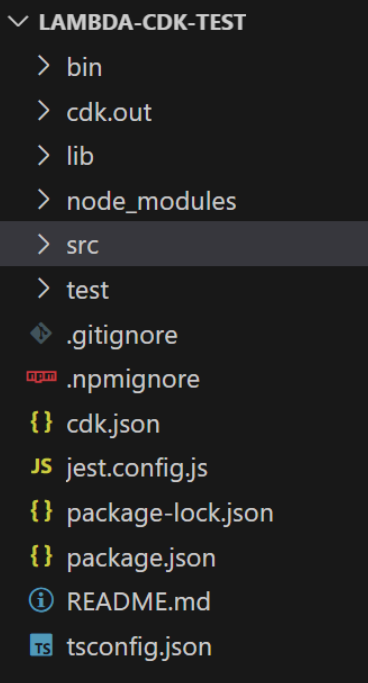
Task: Click the JS icon beside jest.config.js
Action: click(x=41, y=467)
